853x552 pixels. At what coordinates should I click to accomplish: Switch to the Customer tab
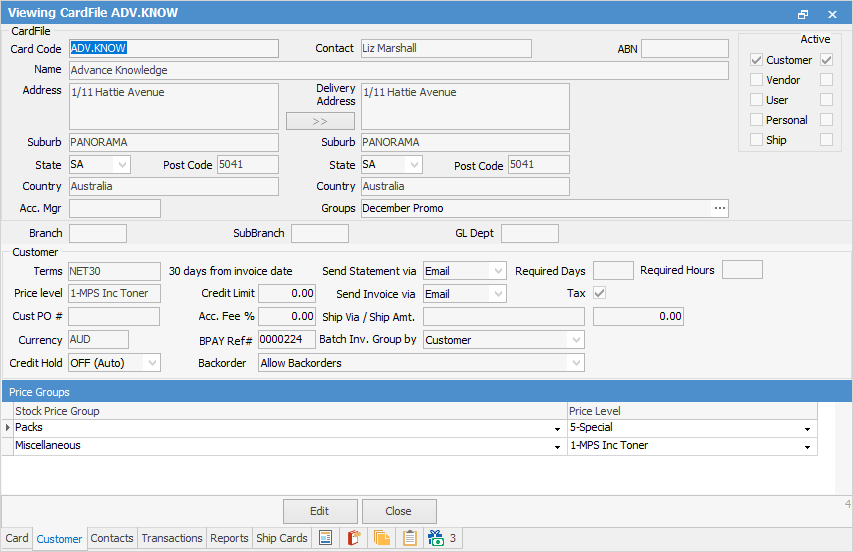[x=59, y=539]
